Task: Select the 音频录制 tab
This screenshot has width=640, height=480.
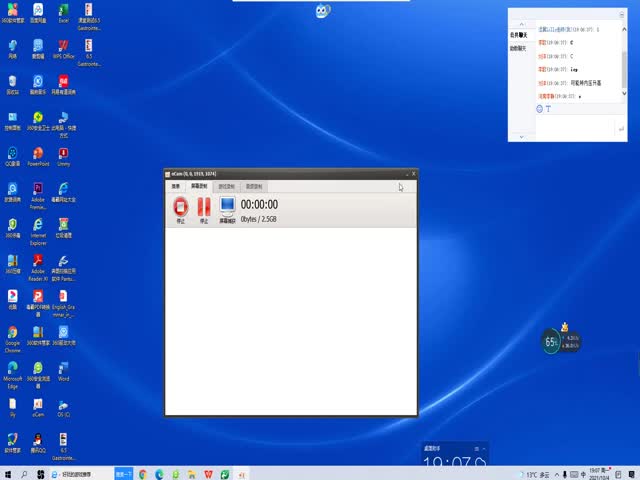Action: tap(254, 186)
